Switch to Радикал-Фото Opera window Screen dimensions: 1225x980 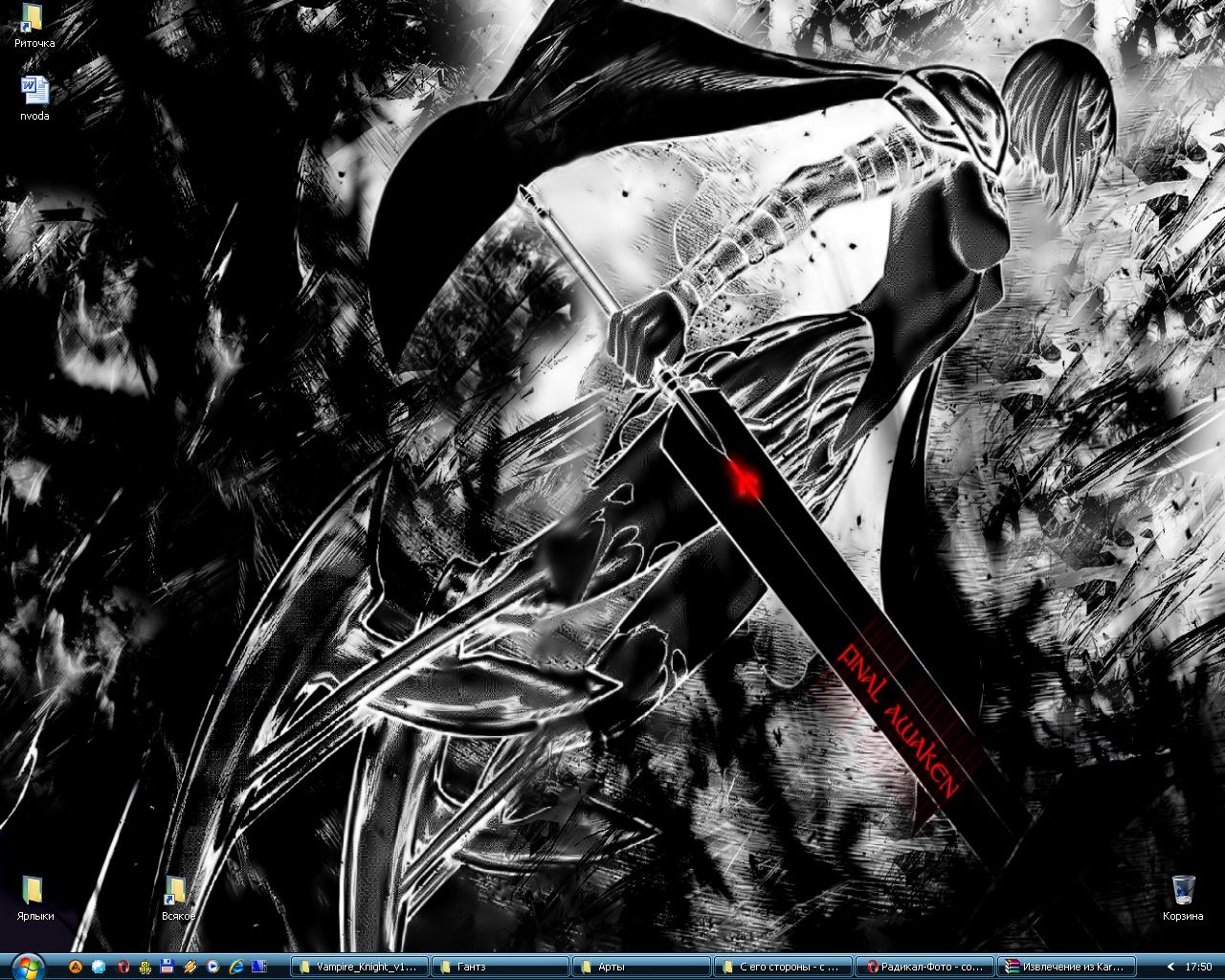click(923, 967)
